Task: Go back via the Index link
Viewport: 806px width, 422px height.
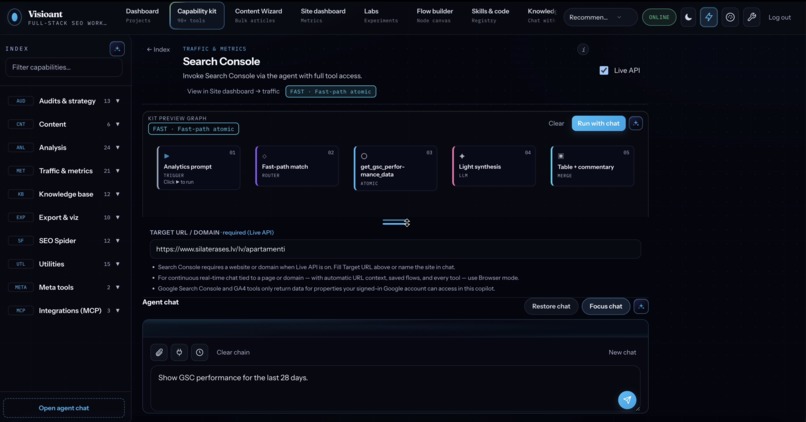Action: [x=158, y=49]
